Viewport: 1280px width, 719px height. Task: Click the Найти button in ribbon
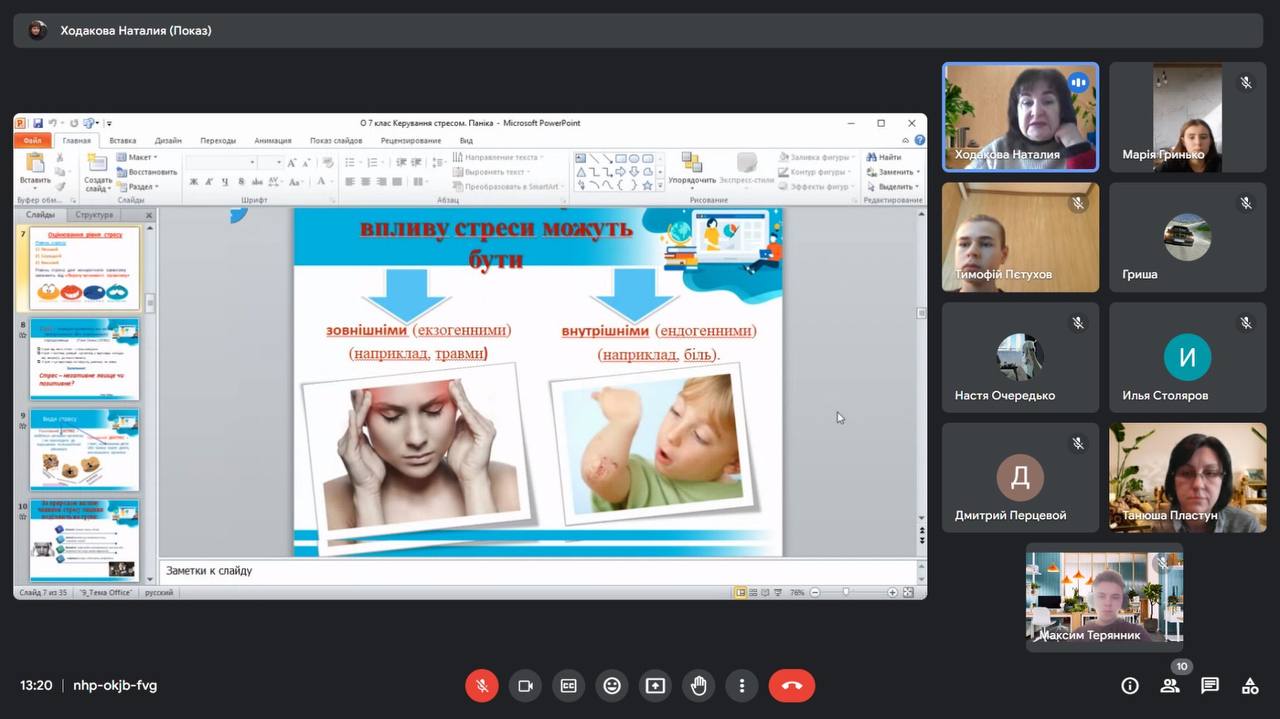click(x=884, y=157)
